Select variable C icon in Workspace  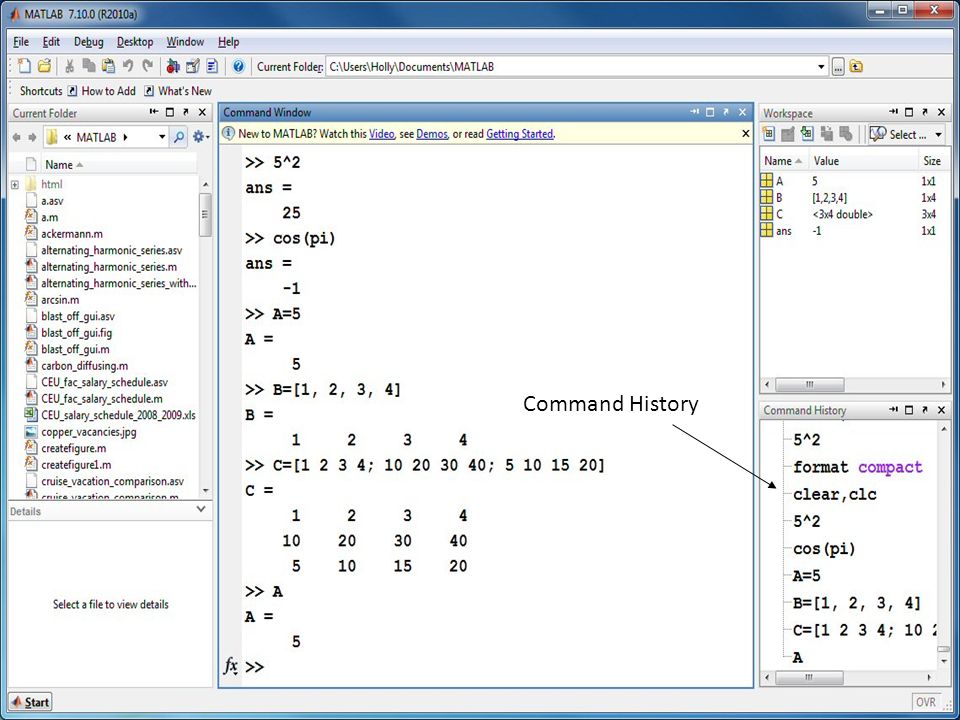pos(766,213)
